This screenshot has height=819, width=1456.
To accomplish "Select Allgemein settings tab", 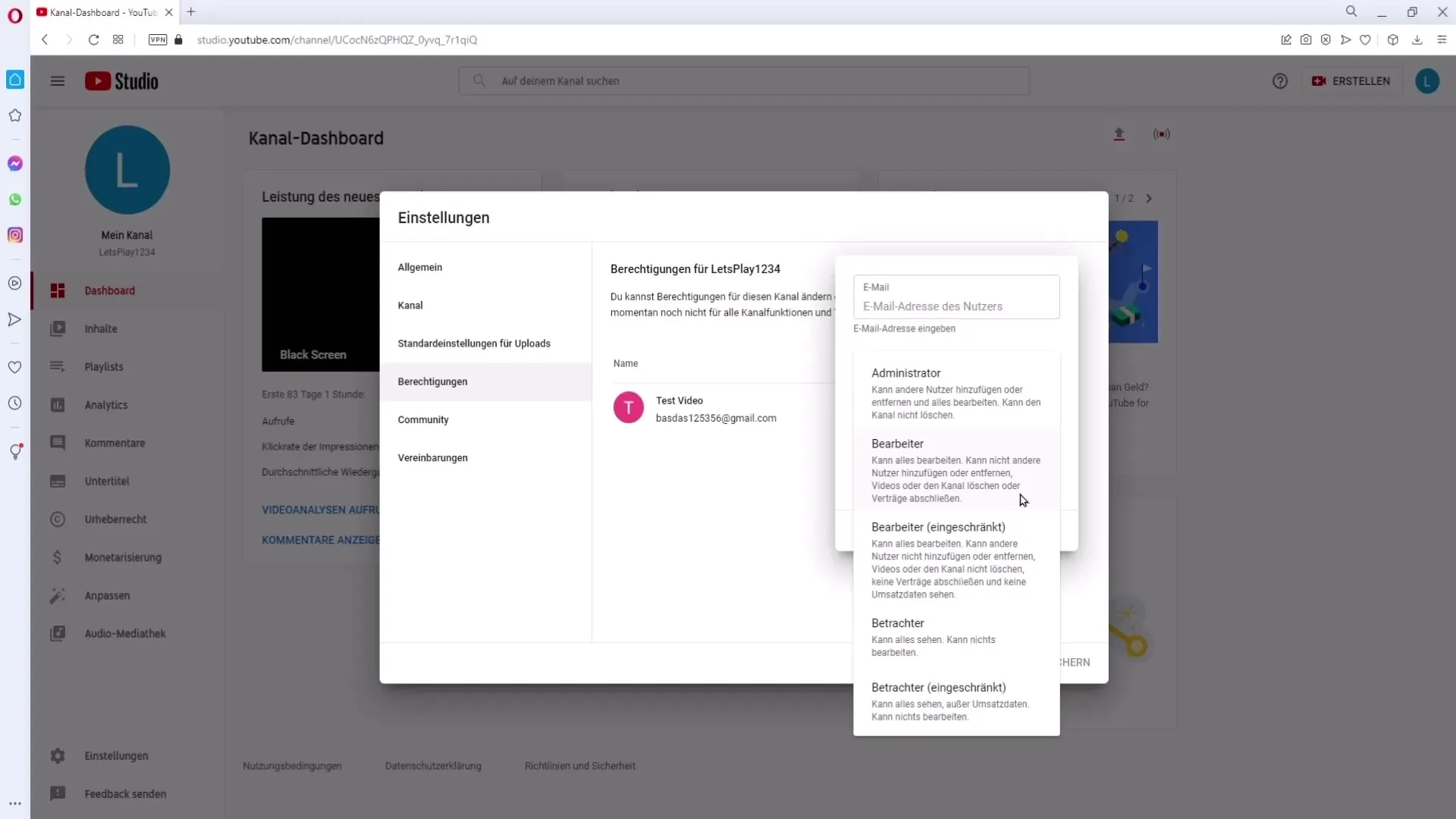I will point(420,267).
